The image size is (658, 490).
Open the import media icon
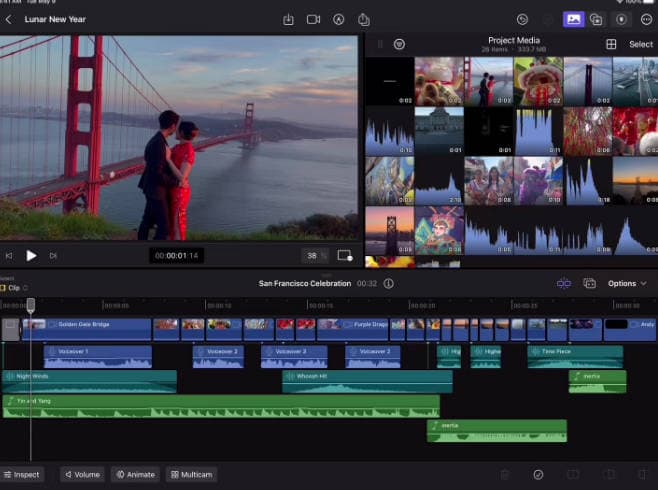[x=288, y=19]
